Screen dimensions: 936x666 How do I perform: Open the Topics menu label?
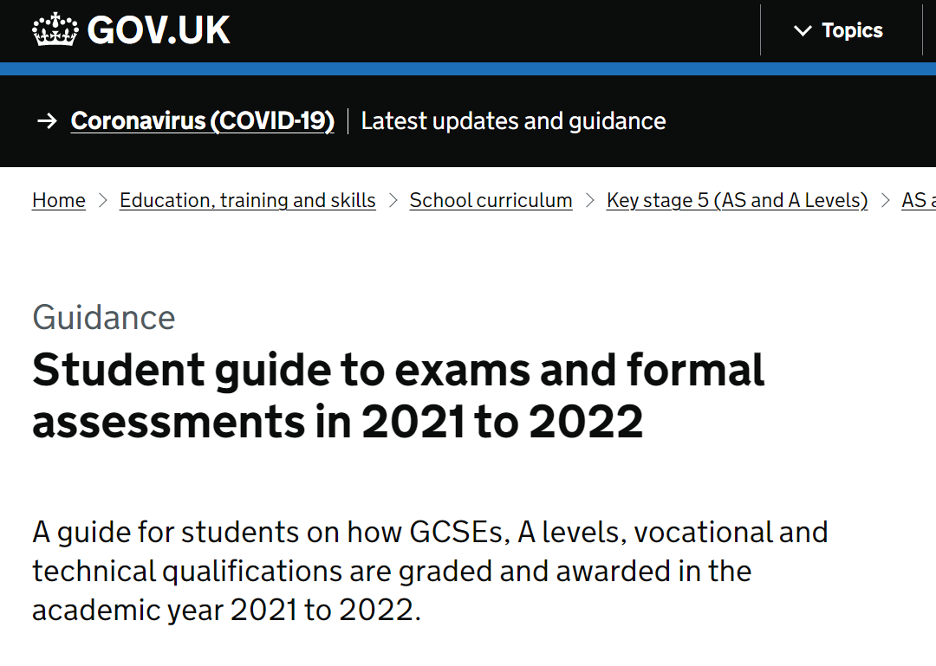(x=852, y=30)
